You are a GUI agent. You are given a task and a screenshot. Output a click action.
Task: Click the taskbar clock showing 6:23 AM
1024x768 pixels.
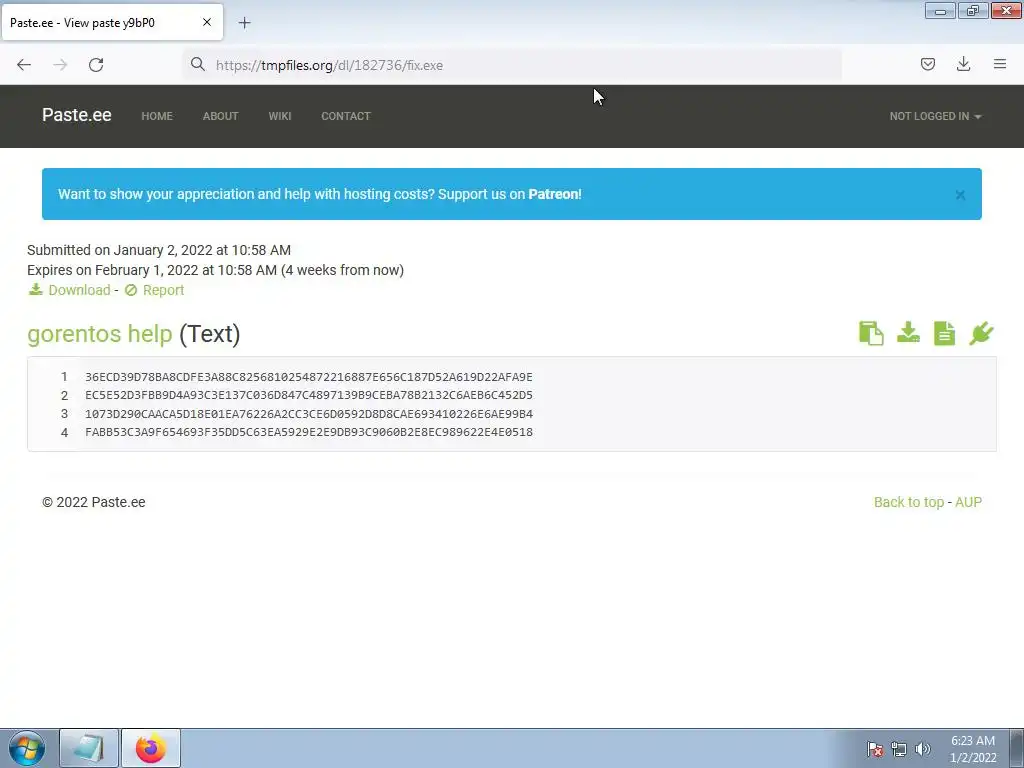[x=973, y=749]
